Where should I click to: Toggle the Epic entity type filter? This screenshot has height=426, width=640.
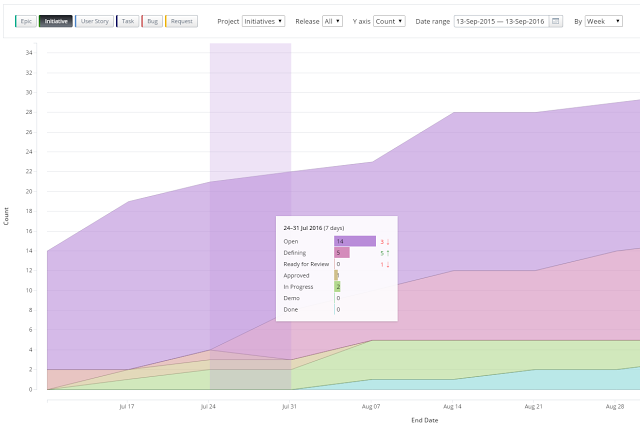coord(26,21)
